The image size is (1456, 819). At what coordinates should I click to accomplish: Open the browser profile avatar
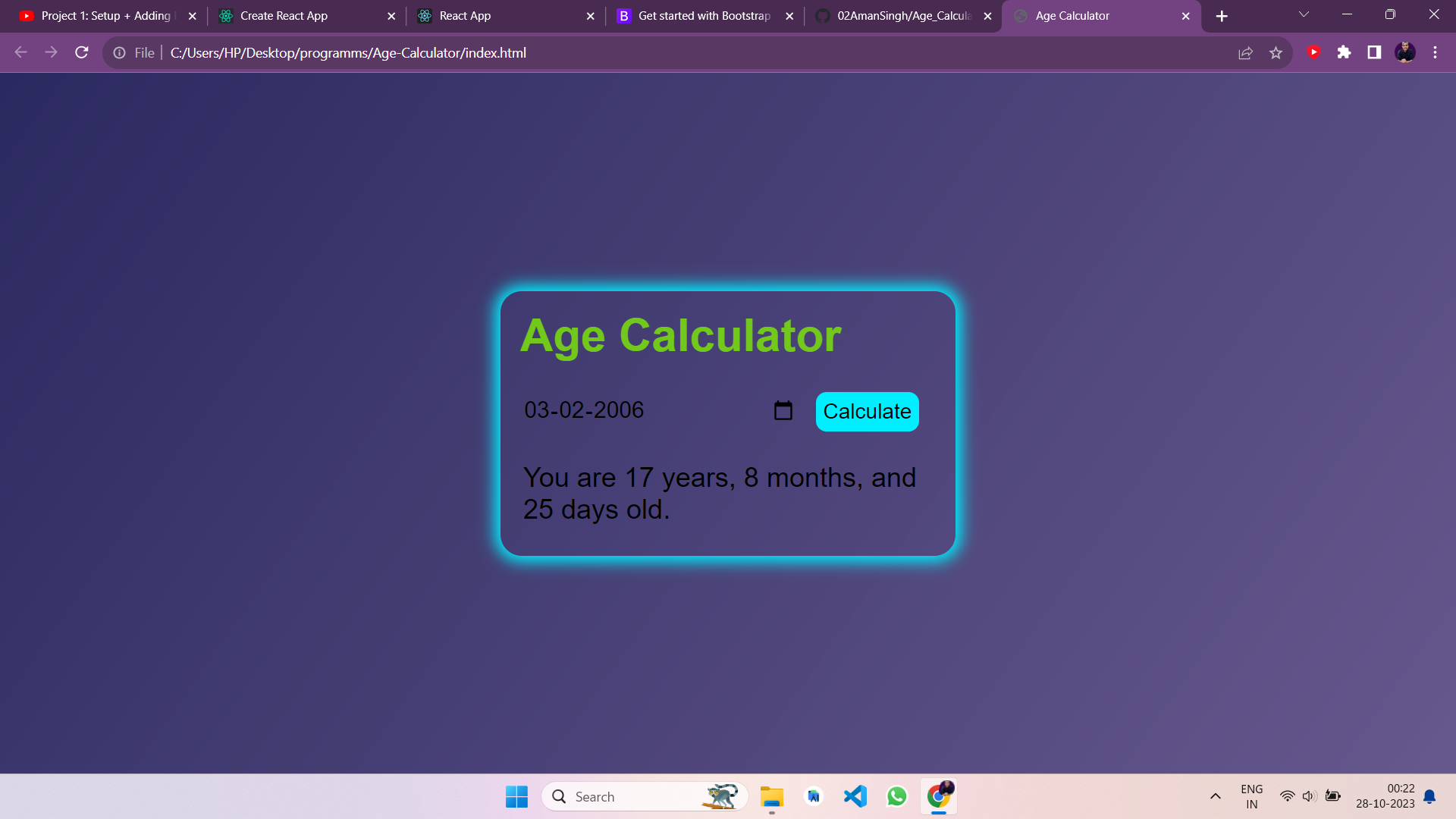tap(1405, 52)
